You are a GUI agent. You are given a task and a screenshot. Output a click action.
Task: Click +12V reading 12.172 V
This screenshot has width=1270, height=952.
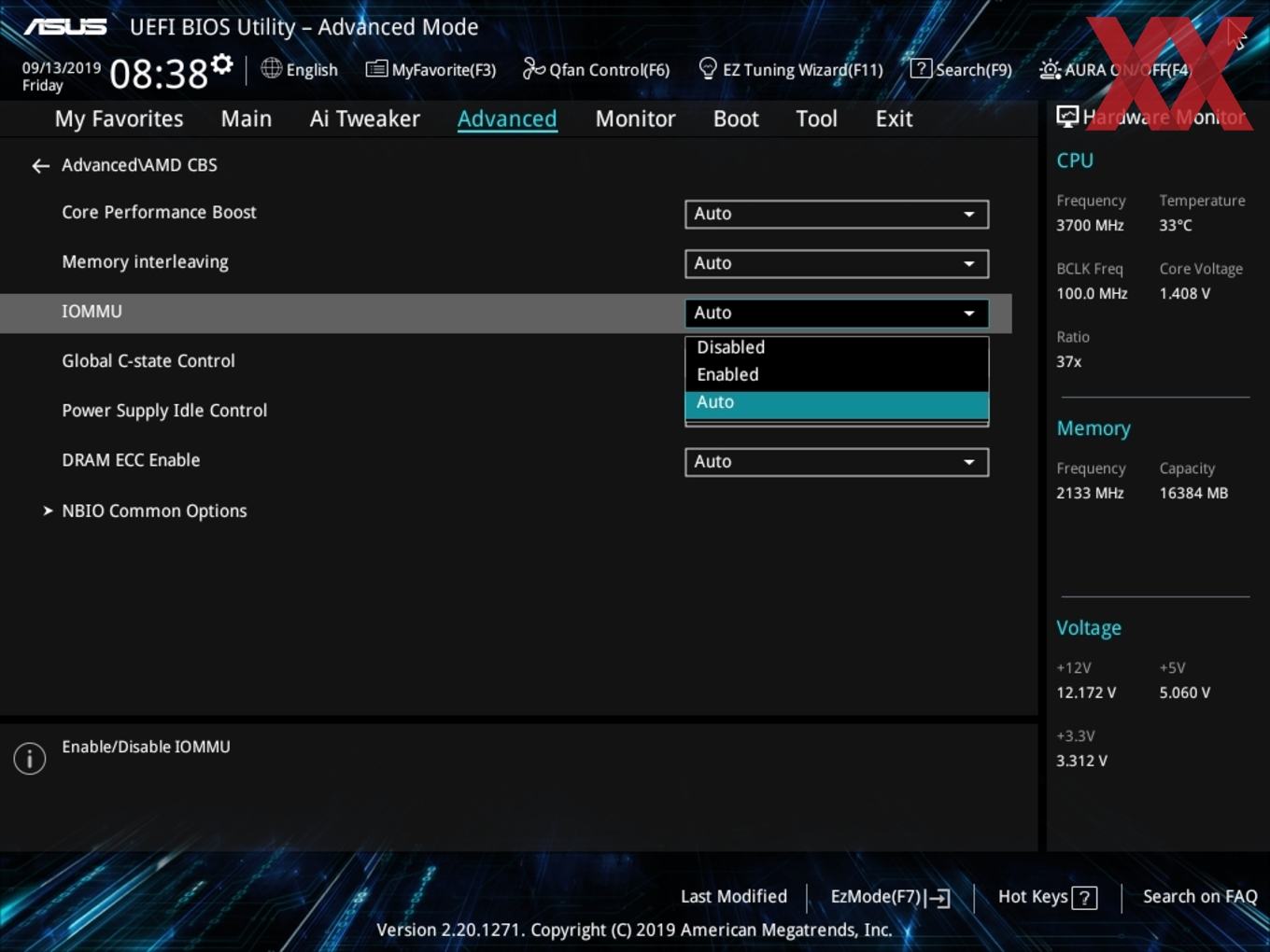coord(1086,693)
